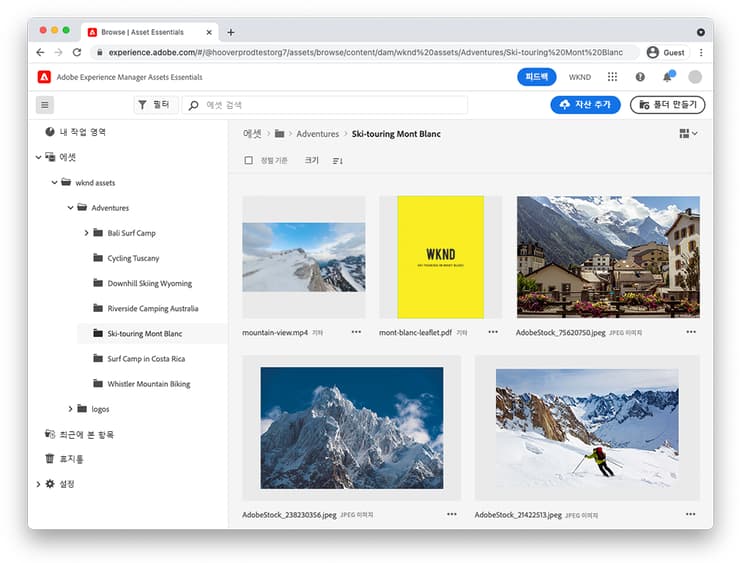This screenshot has width=750, height=563.
Task: Open the WKND organization switcher
Action: 579,77
